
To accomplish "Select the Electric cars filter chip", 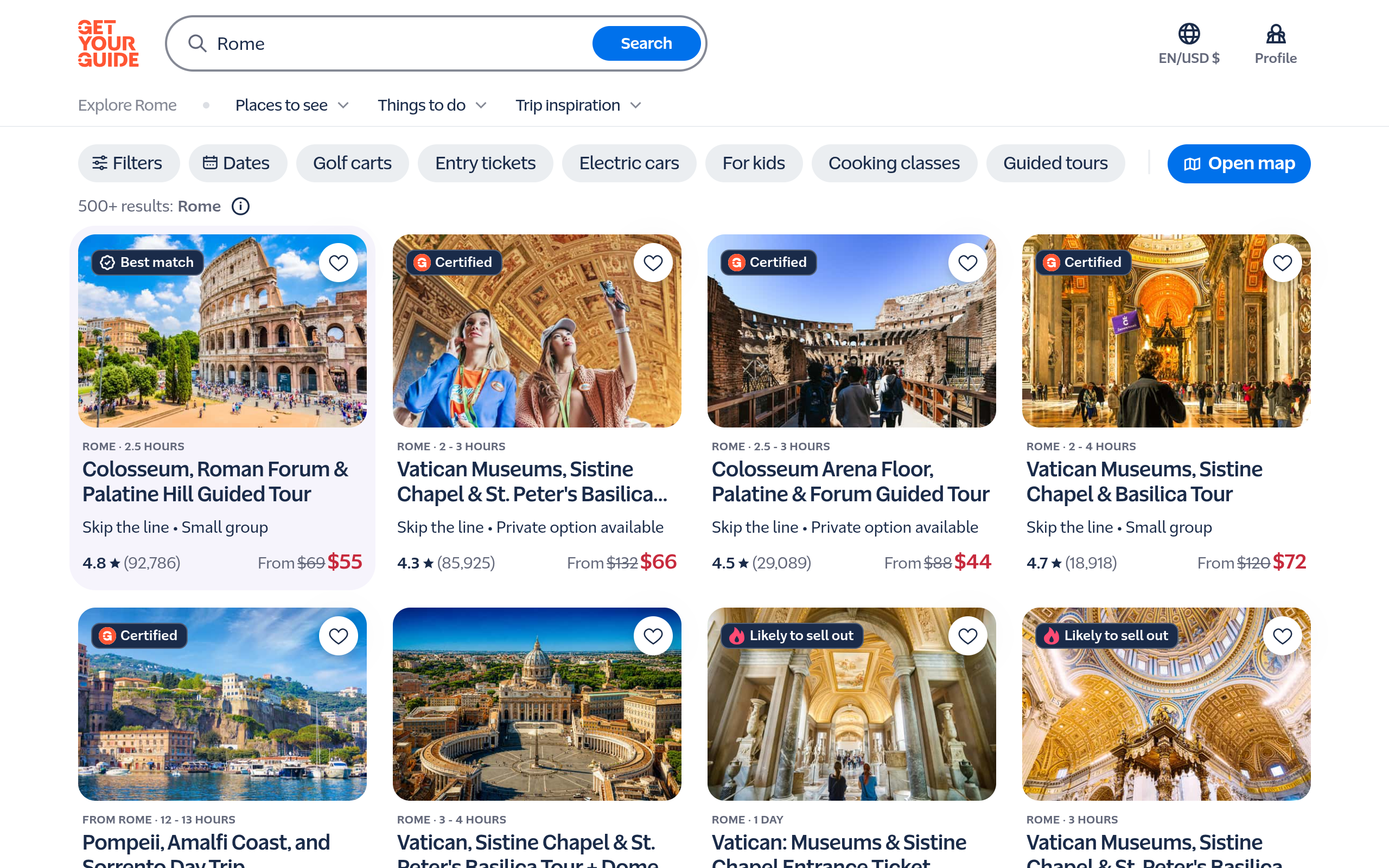I will click(x=629, y=163).
